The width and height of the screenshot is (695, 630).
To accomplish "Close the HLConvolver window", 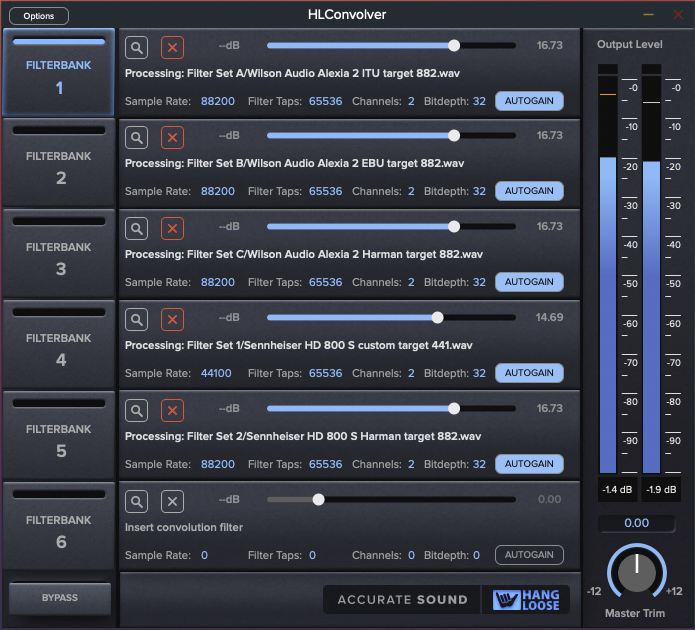I will 678,15.
